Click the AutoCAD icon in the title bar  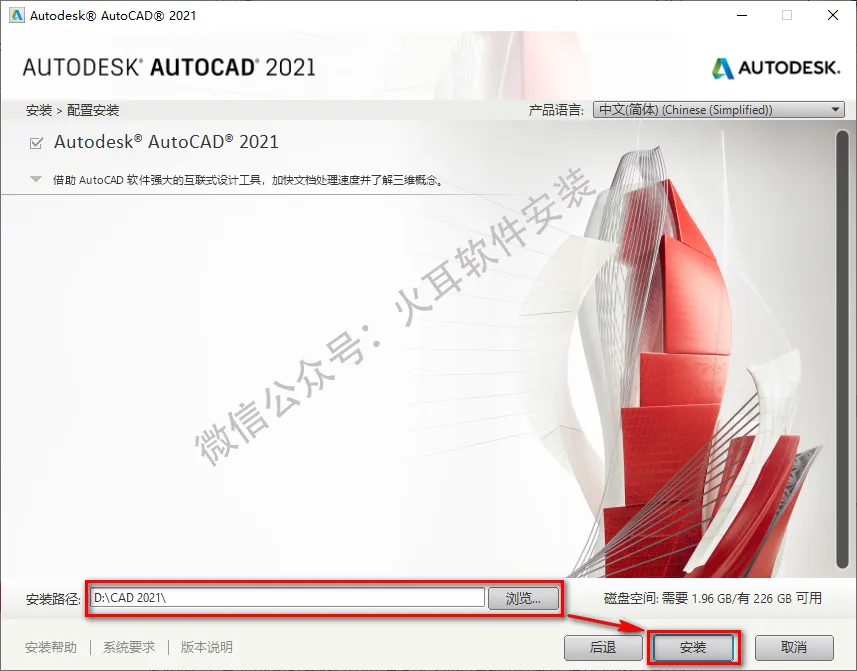pyautogui.click(x=17, y=15)
